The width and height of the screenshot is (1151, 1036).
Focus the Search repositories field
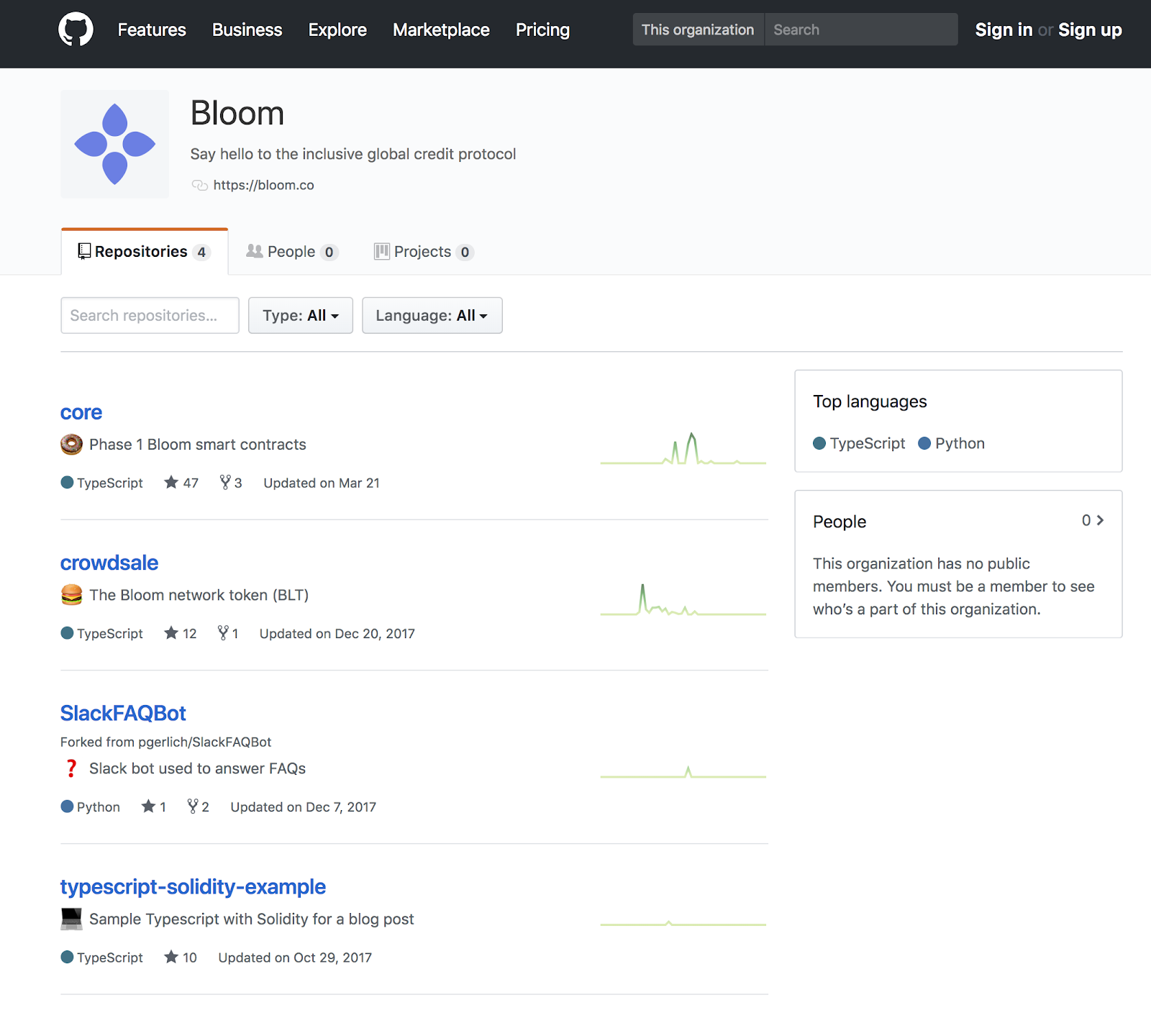[x=150, y=315]
